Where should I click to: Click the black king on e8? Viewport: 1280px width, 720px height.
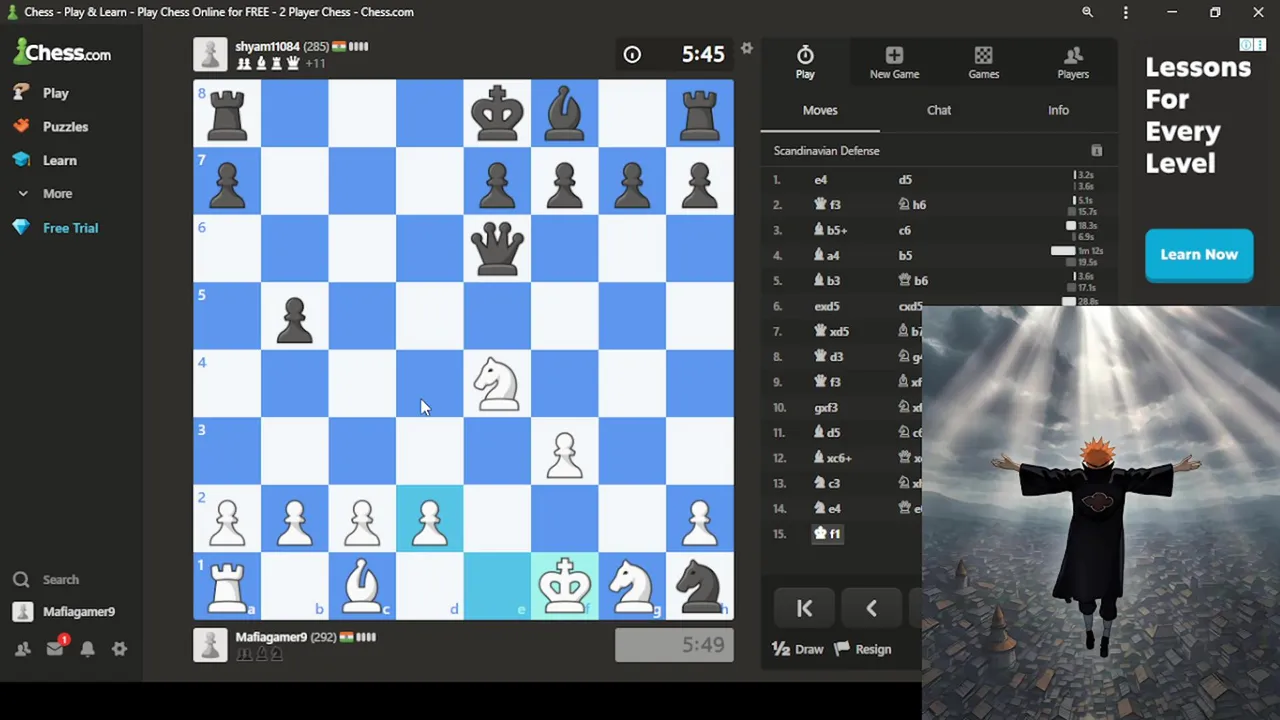click(497, 113)
